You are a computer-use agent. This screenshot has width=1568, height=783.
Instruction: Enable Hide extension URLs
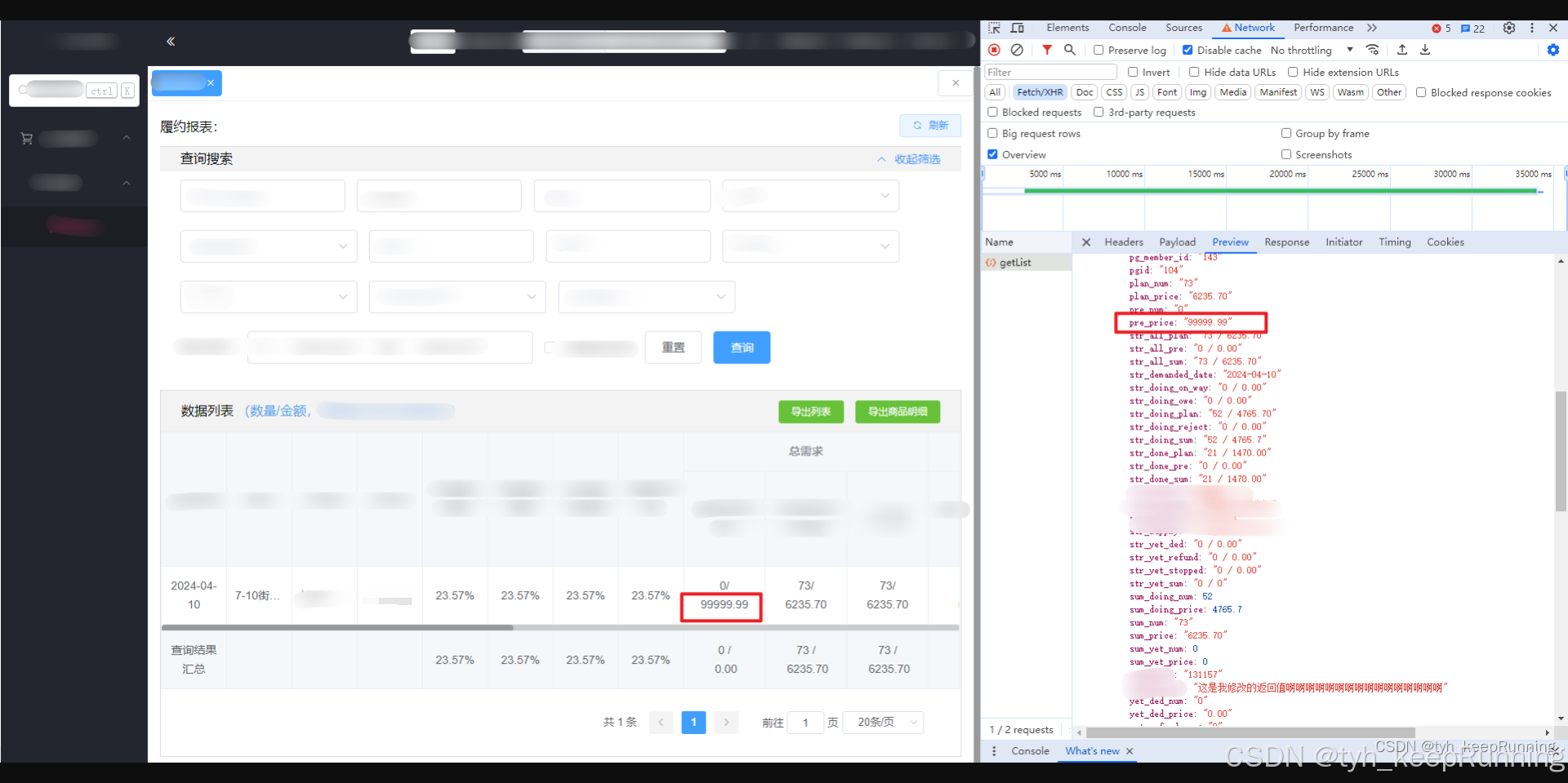(x=1293, y=72)
